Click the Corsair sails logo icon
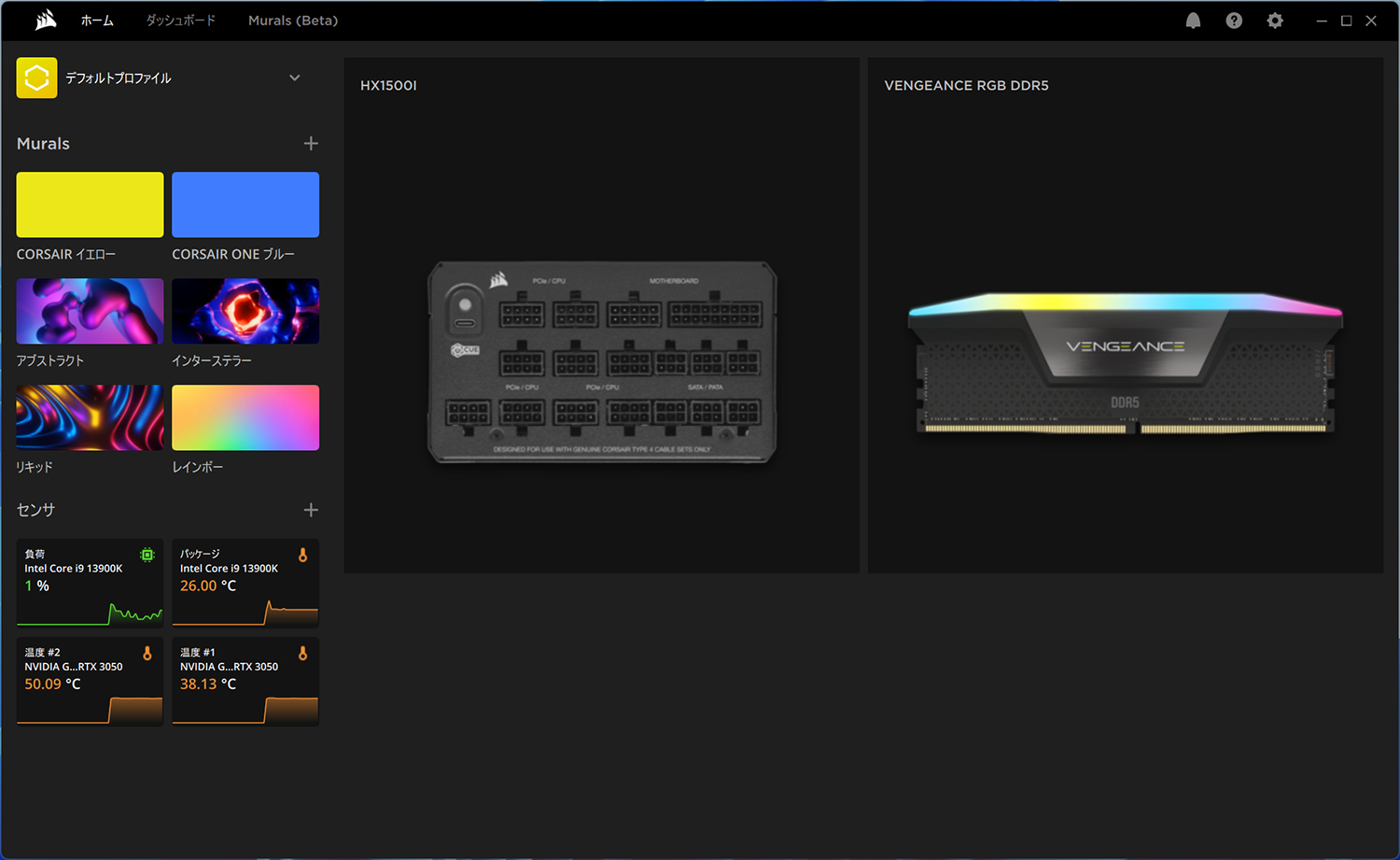Viewport: 1400px width, 860px height. pos(45,21)
